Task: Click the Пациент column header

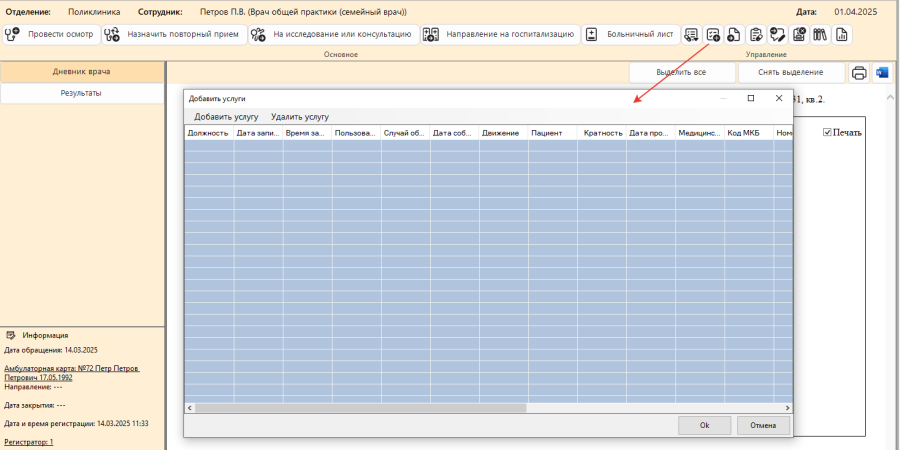Action: coord(553,133)
